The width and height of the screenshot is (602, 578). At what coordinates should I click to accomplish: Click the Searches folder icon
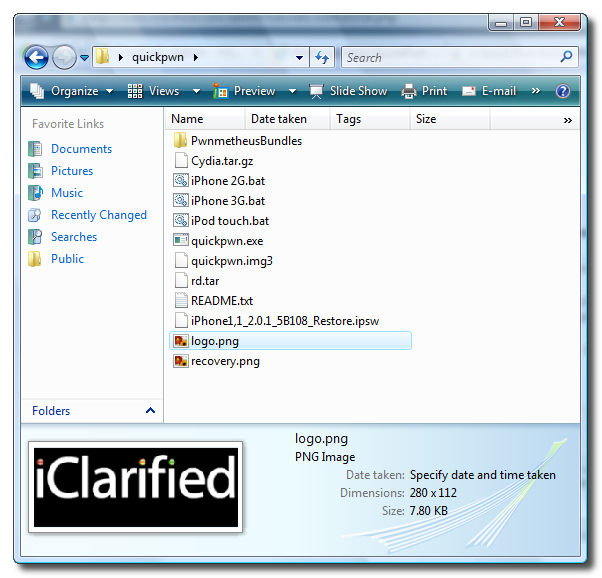point(35,237)
